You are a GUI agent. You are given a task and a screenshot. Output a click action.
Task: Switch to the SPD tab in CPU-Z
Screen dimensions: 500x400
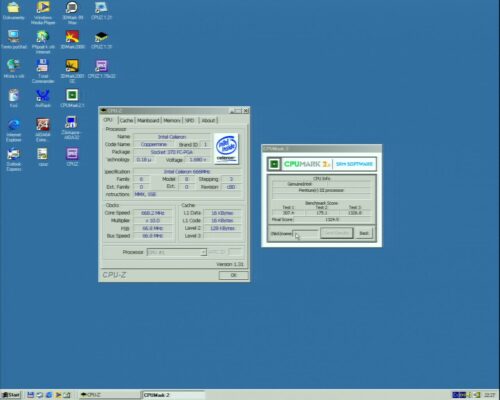[190, 120]
